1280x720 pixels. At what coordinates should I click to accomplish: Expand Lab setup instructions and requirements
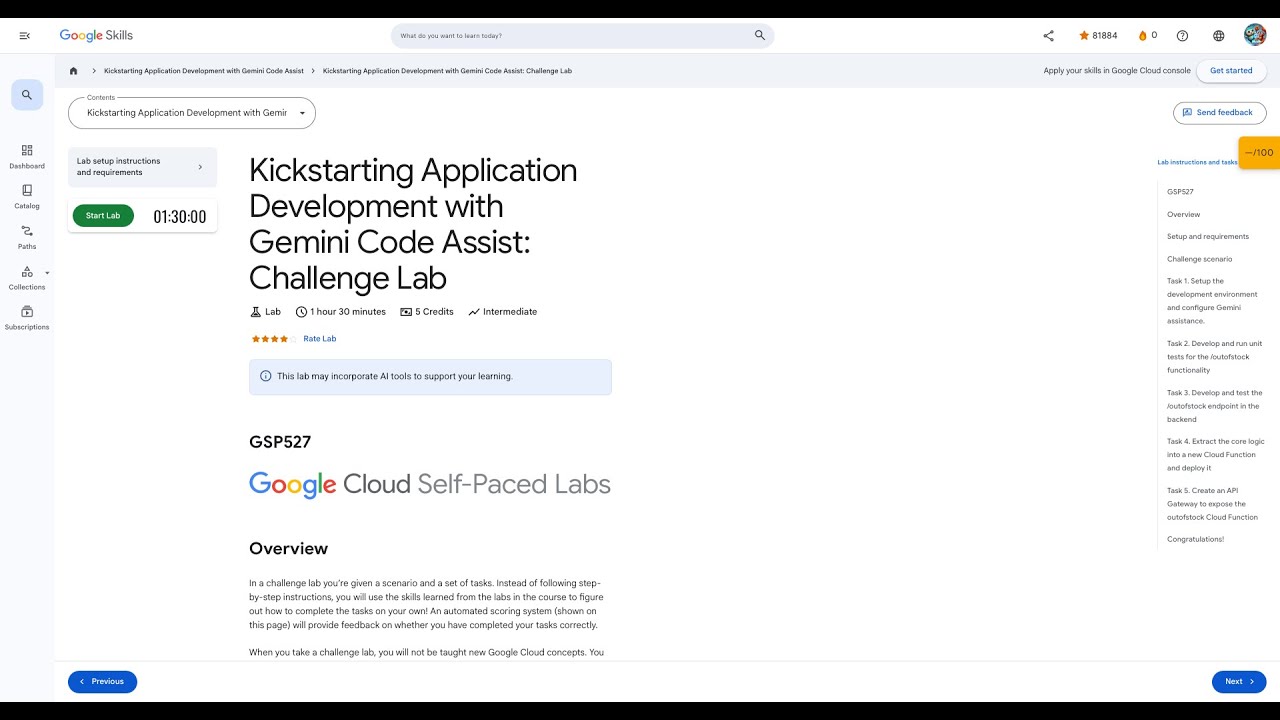click(x=142, y=167)
